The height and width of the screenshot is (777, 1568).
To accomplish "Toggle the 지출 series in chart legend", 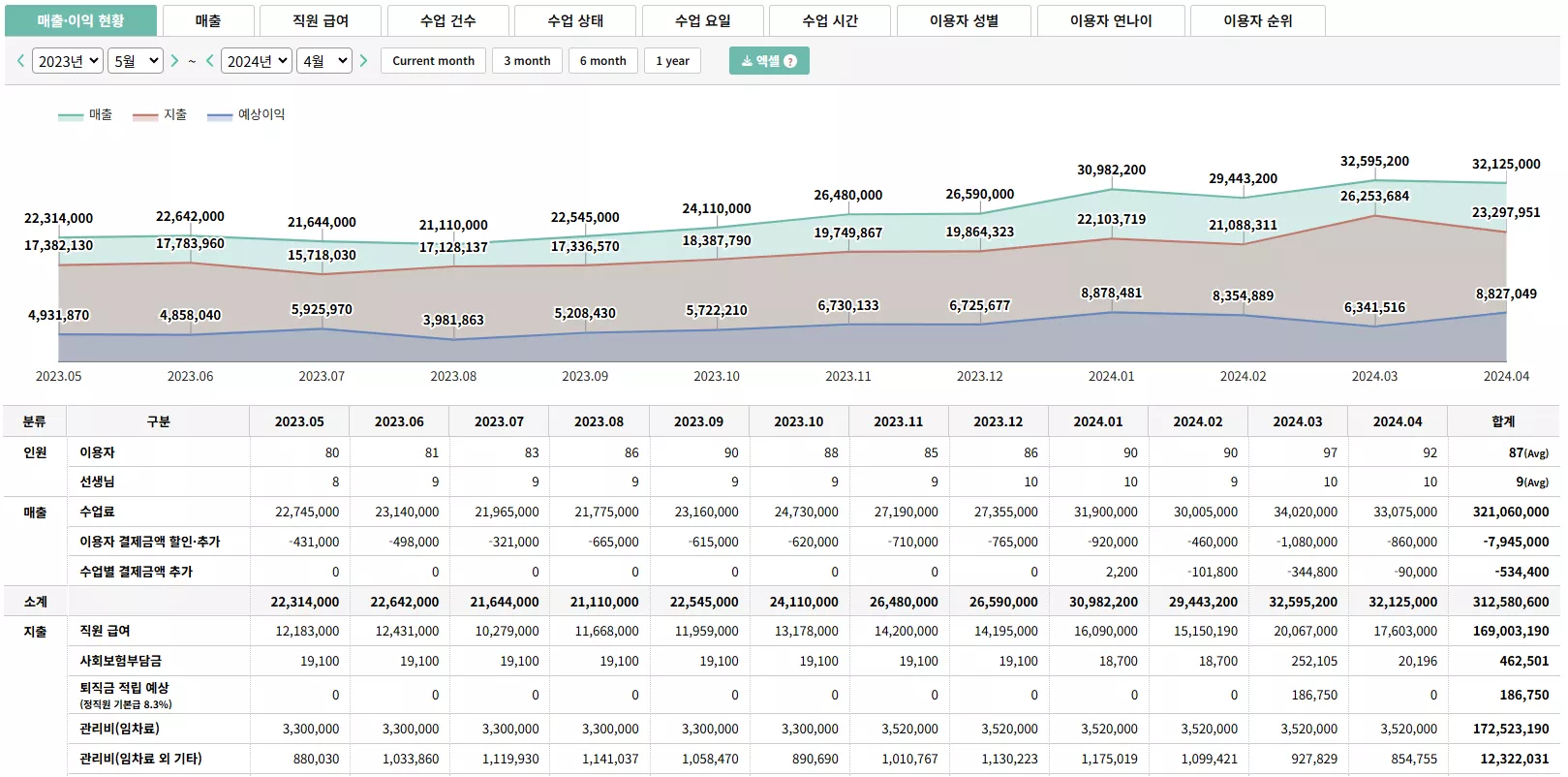I will coord(160,114).
